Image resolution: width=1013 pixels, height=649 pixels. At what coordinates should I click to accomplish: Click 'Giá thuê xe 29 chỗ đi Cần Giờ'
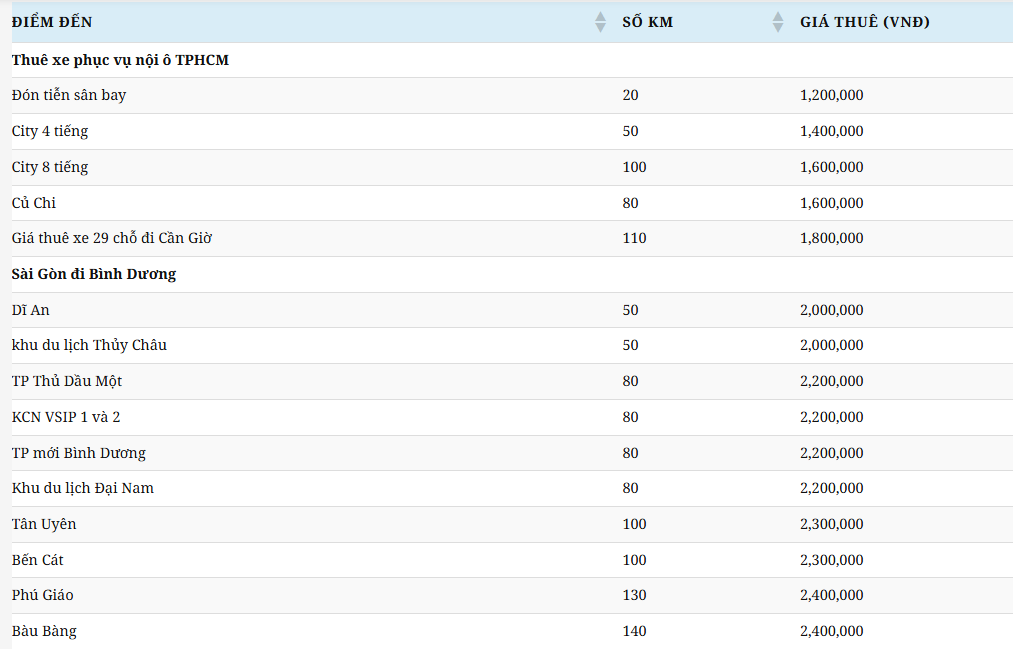click(x=112, y=238)
